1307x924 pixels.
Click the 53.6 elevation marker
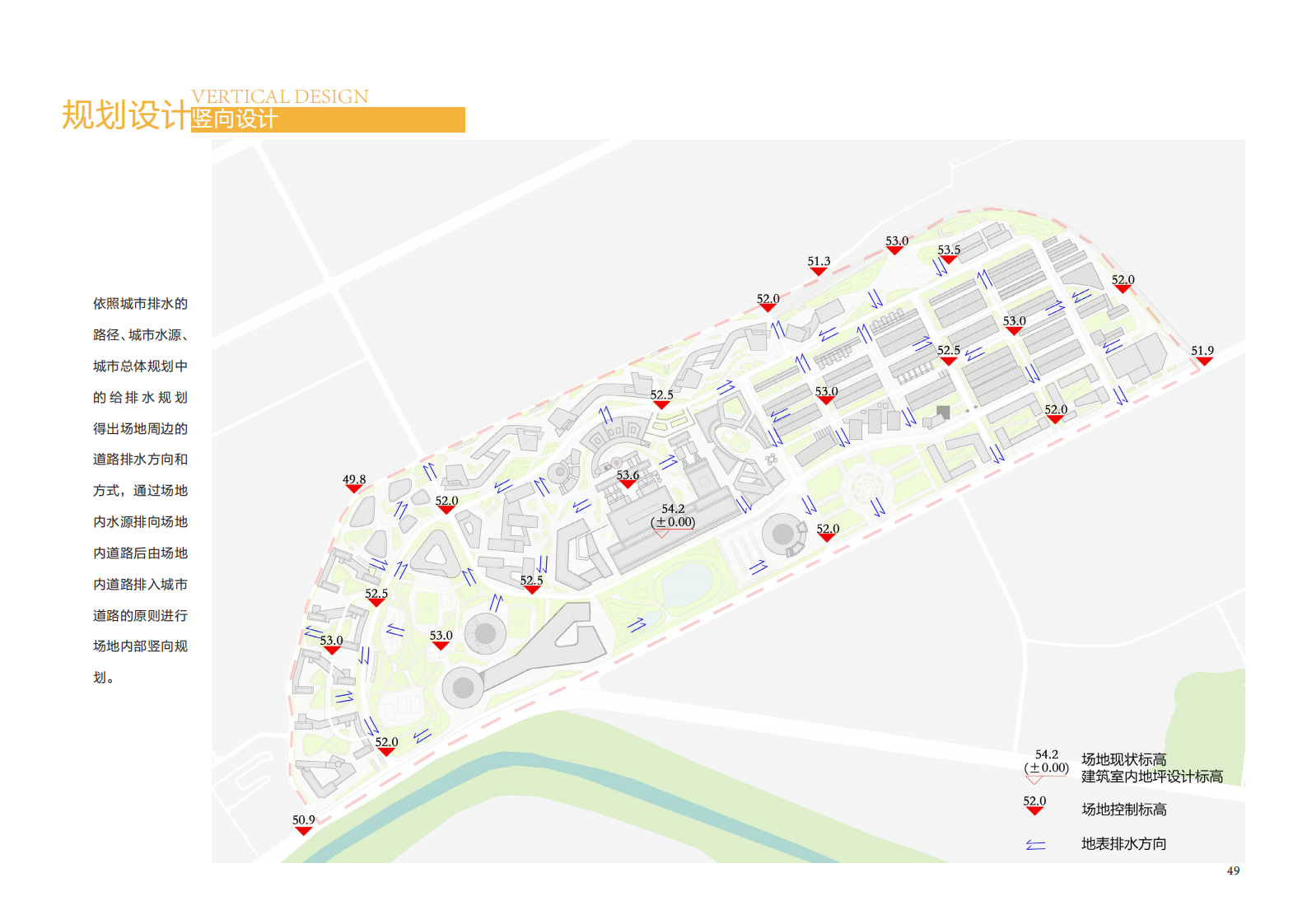[628, 480]
